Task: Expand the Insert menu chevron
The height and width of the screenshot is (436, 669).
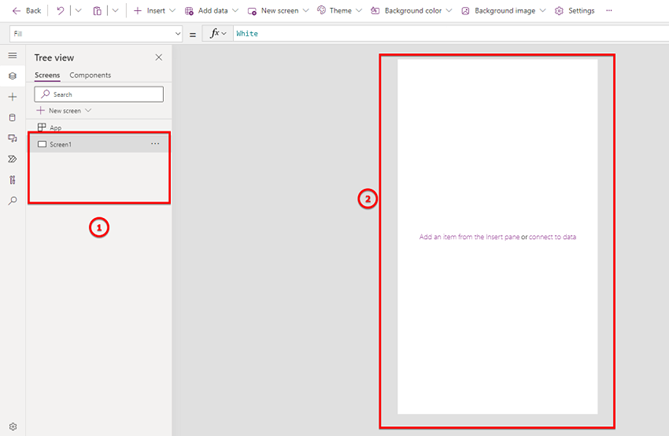Action: pyautogui.click(x=172, y=11)
